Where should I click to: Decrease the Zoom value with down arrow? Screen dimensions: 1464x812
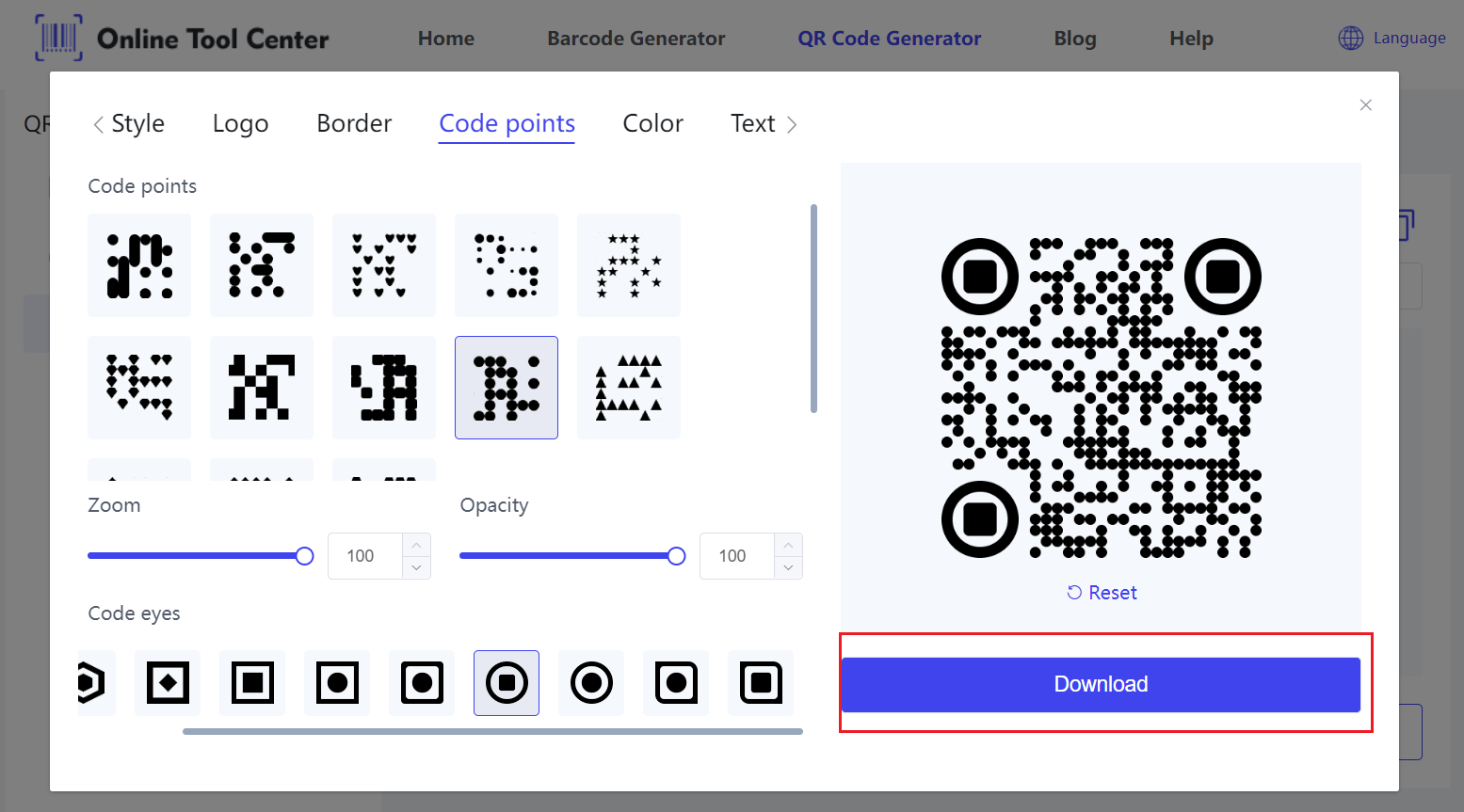click(x=416, y=567)
